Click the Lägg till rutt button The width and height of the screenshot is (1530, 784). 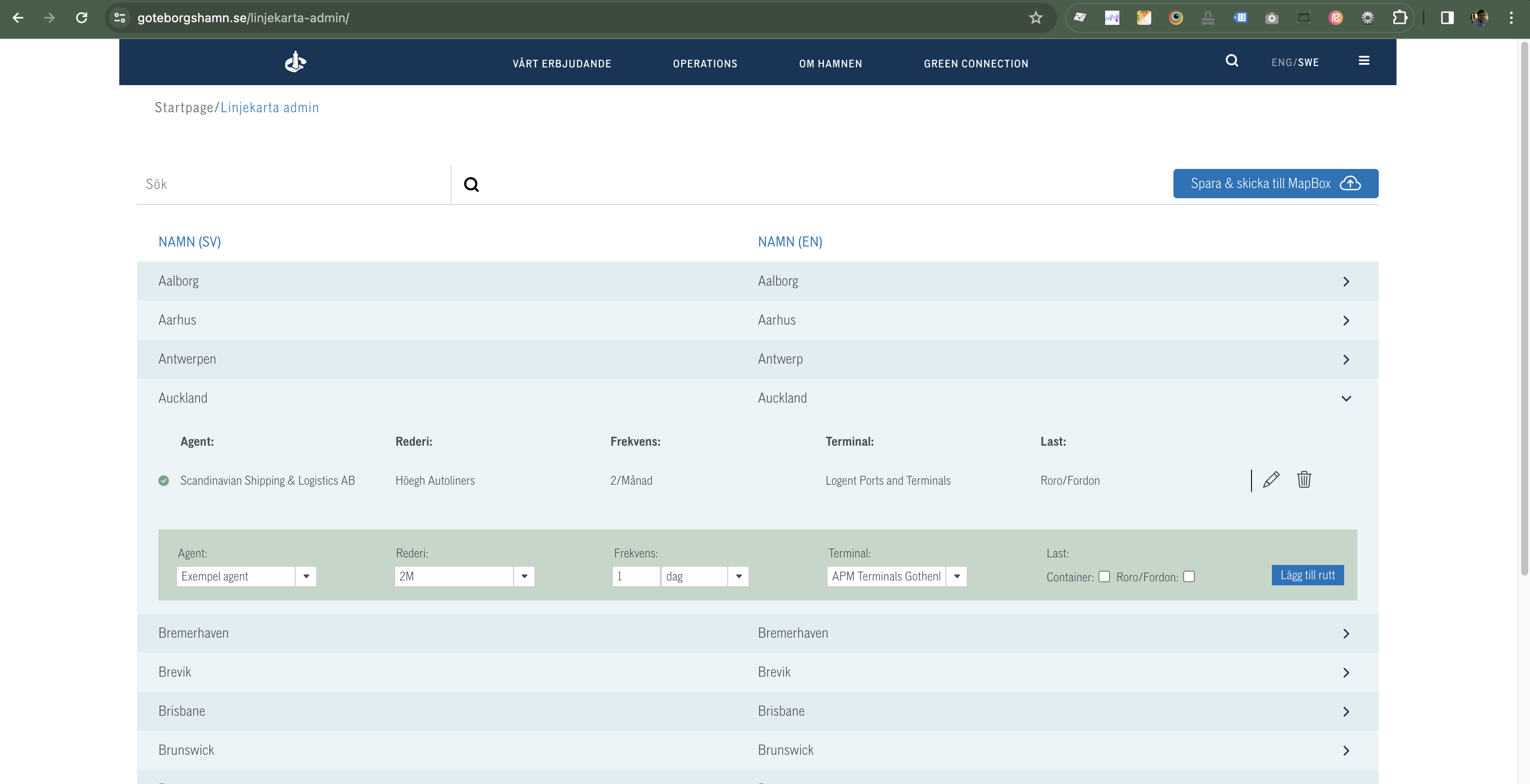pos(1307,575)
